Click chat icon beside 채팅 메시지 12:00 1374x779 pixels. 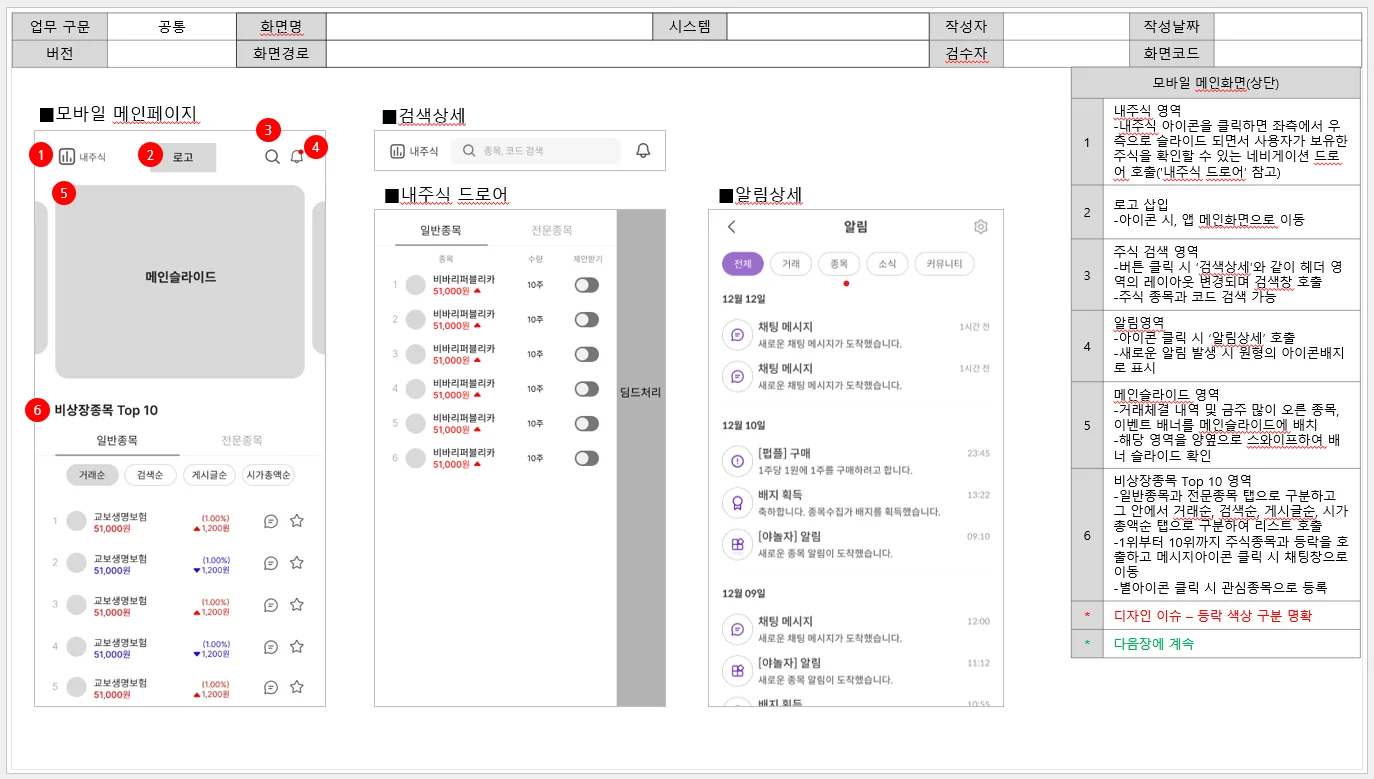point(737,629)
